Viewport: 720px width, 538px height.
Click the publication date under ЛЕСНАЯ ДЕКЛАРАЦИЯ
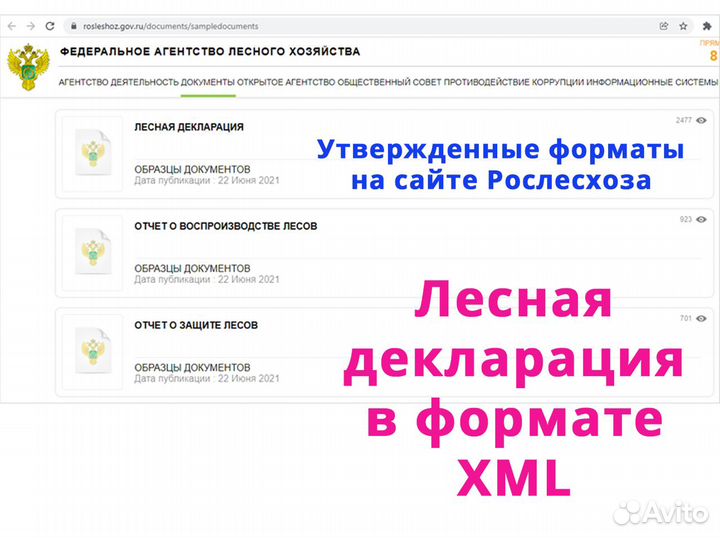pyautogui.click(x=207, y=180)
